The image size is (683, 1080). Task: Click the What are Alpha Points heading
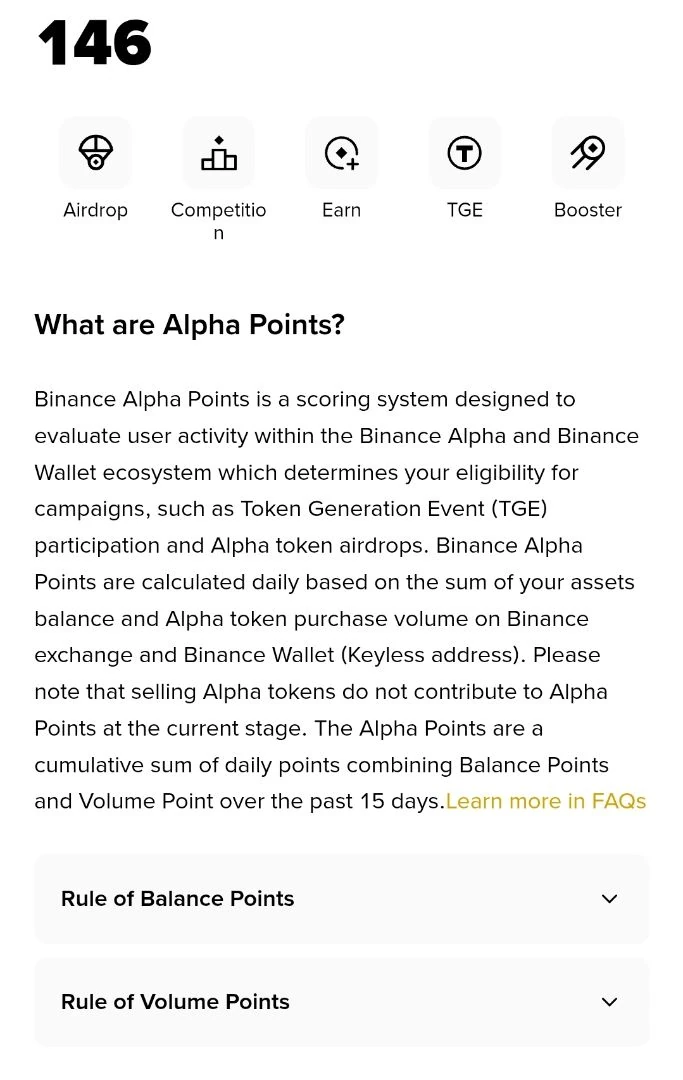pyautogui.click(x=189, y=324)
